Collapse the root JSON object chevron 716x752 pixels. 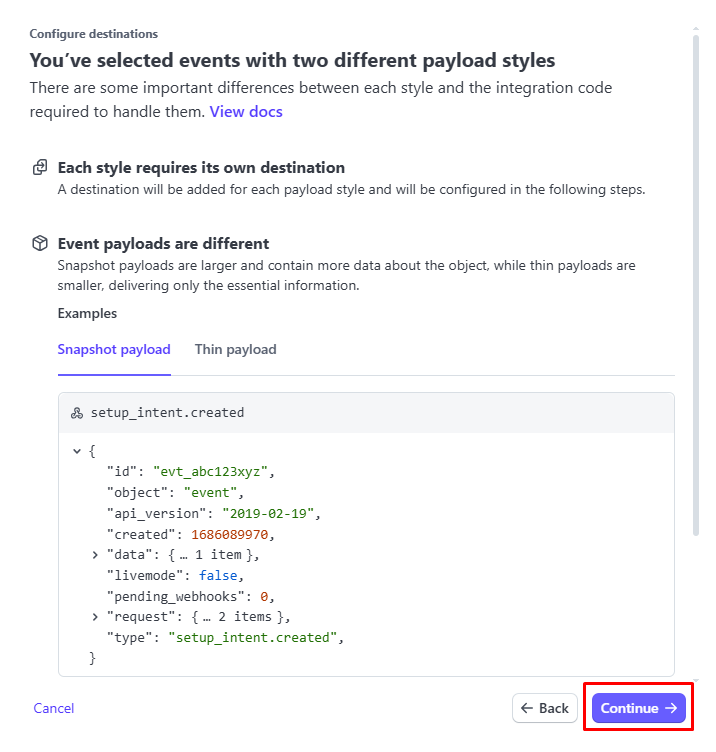coord(77,452)
